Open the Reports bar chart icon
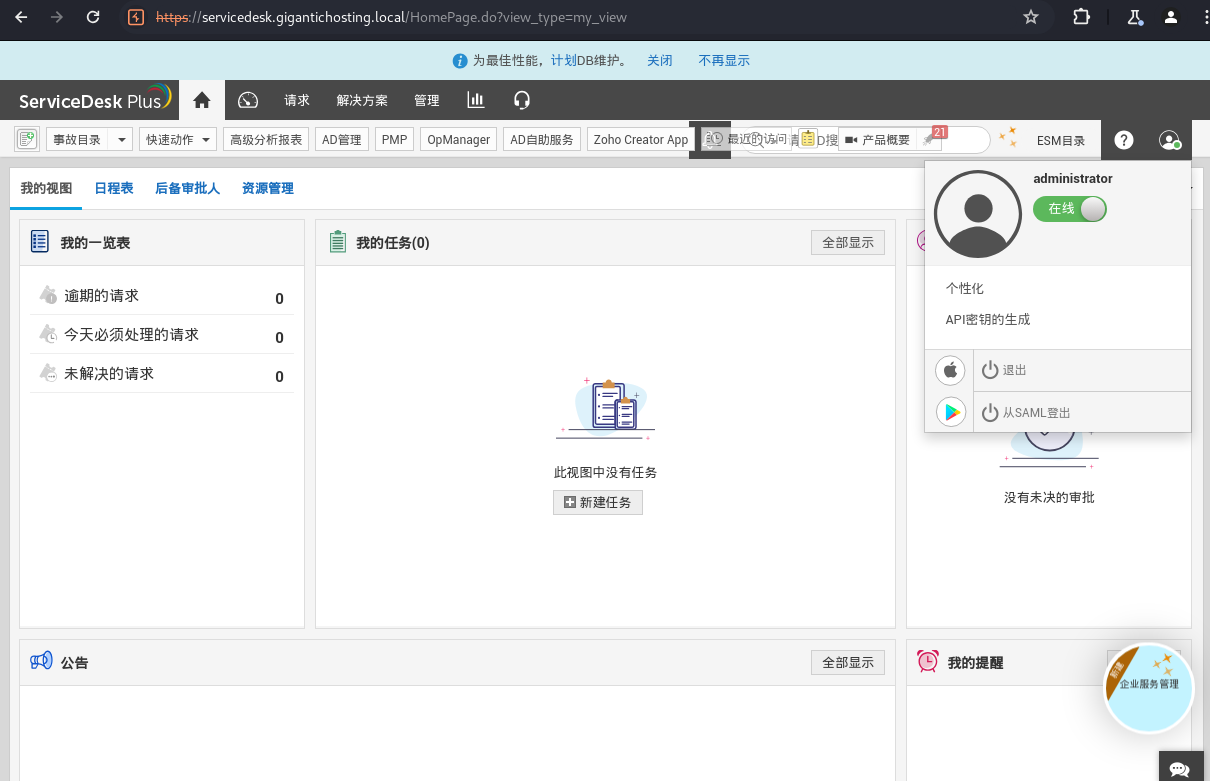The image size is (1210, 781). pyautogui.click(x=476, y=100)
